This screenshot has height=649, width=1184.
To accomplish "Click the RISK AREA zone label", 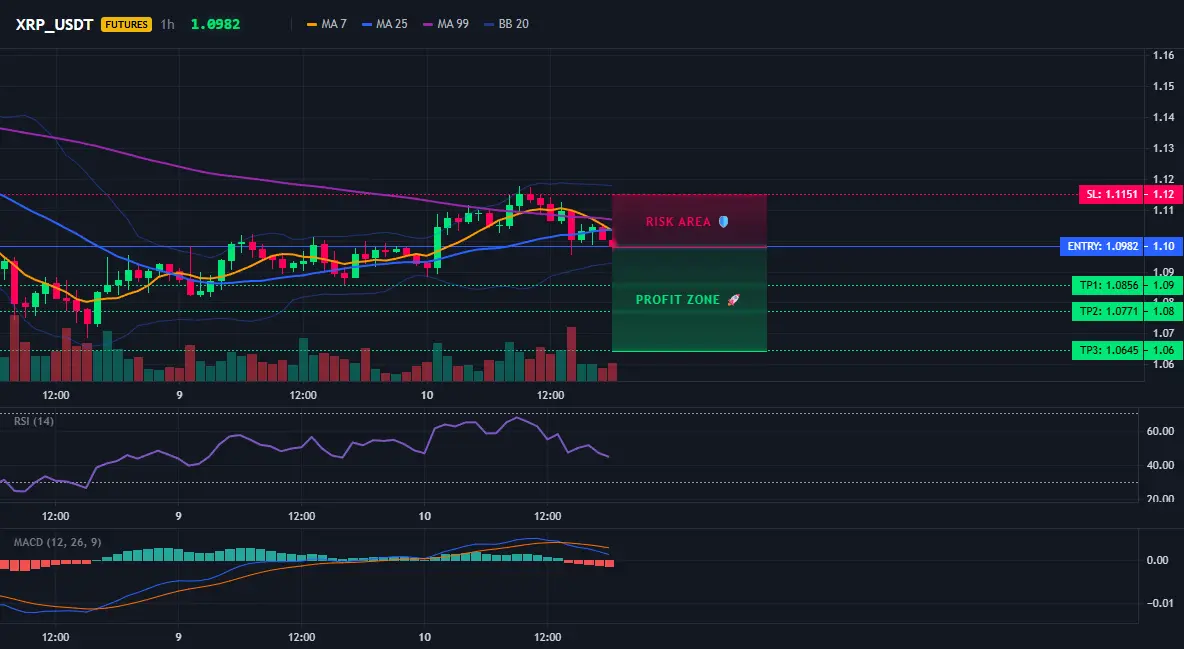I will click(678, 221).
